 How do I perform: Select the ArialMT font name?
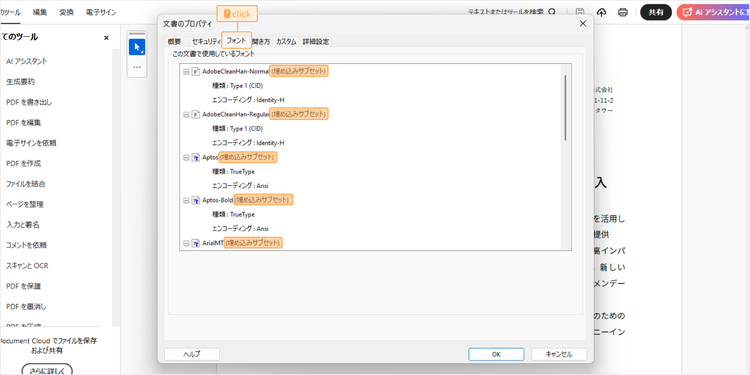(213, 243)
